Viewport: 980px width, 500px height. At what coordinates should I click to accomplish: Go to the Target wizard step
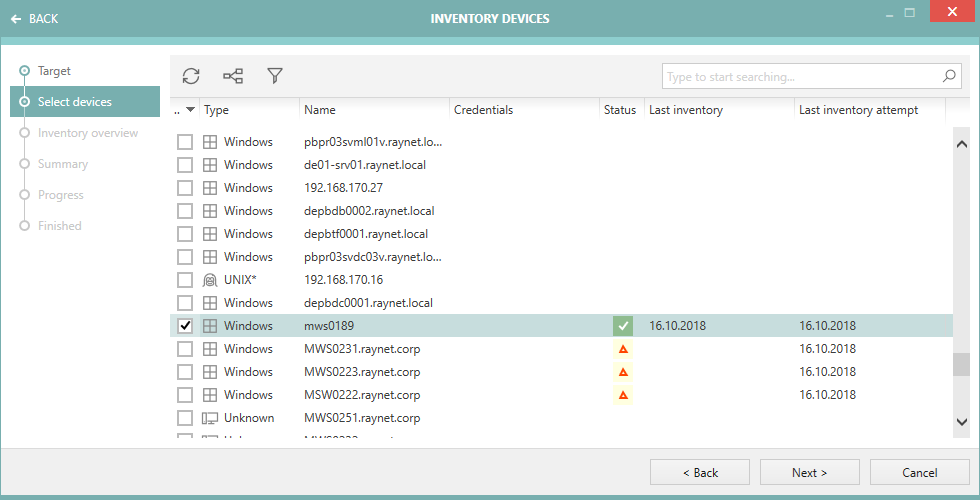coord(54,71)
